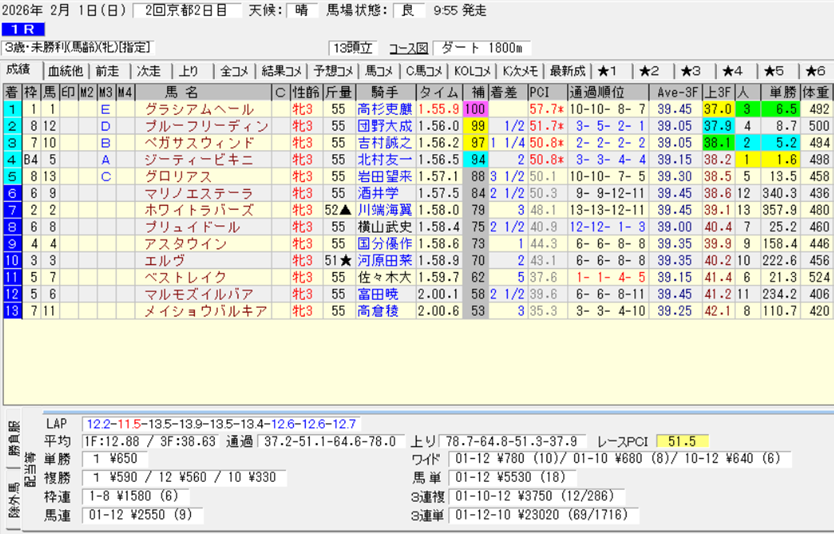Click the blue 1R race label
Screen dimensions: 834x534
point(22,30)
